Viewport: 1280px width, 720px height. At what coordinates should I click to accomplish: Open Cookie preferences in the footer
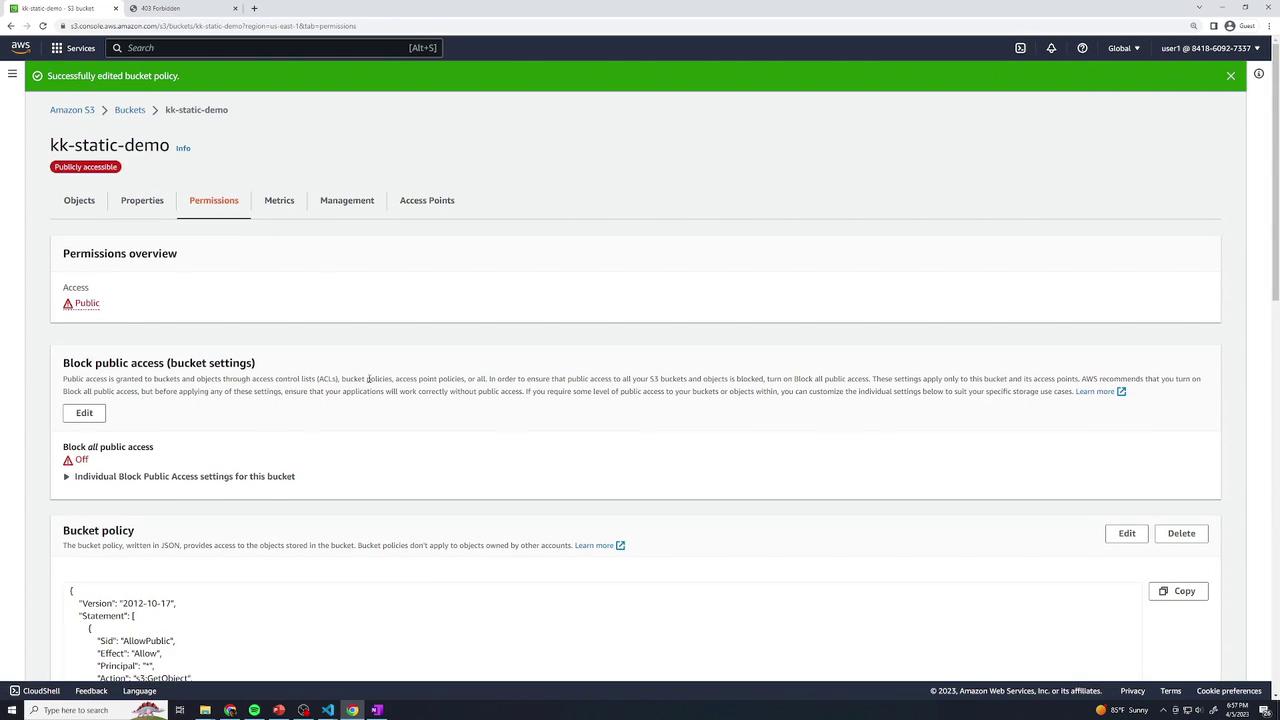1229,691
